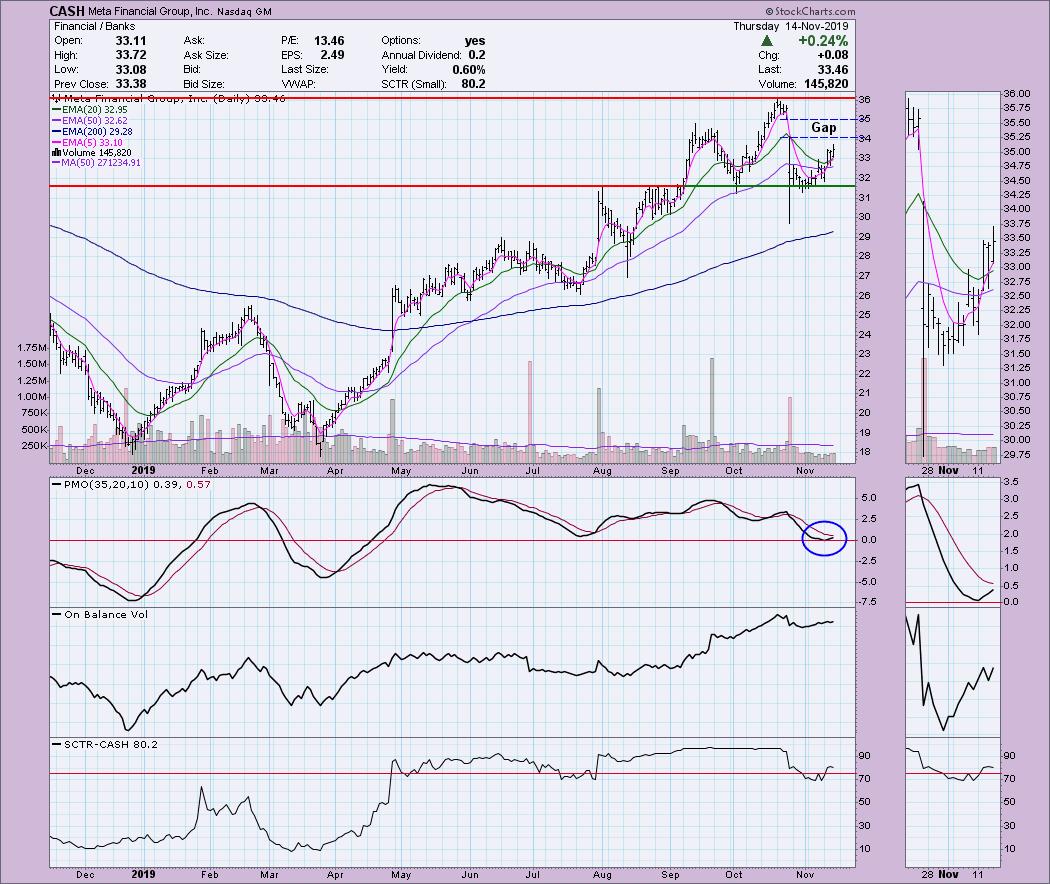Select the High value 33.72
The height and width of the screenshot is (884, 1050).
[130, 55]
